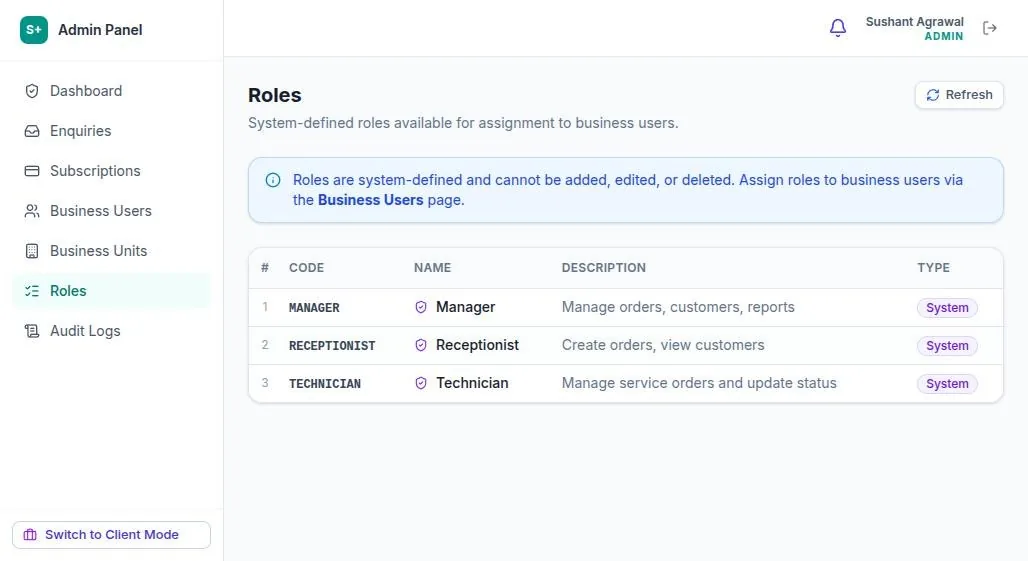Image resolution: width=1028 pixels, height=561 pixels.
Task: Click the subtitle about system-defined roles
Action: click(x=463, y=123)
